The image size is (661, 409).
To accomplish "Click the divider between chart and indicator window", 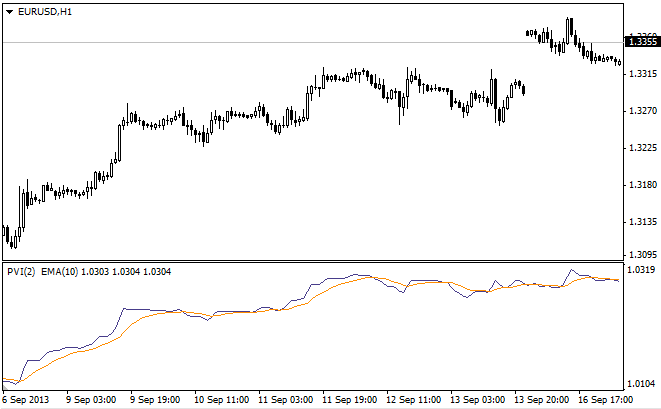I will tap(310, 262).
